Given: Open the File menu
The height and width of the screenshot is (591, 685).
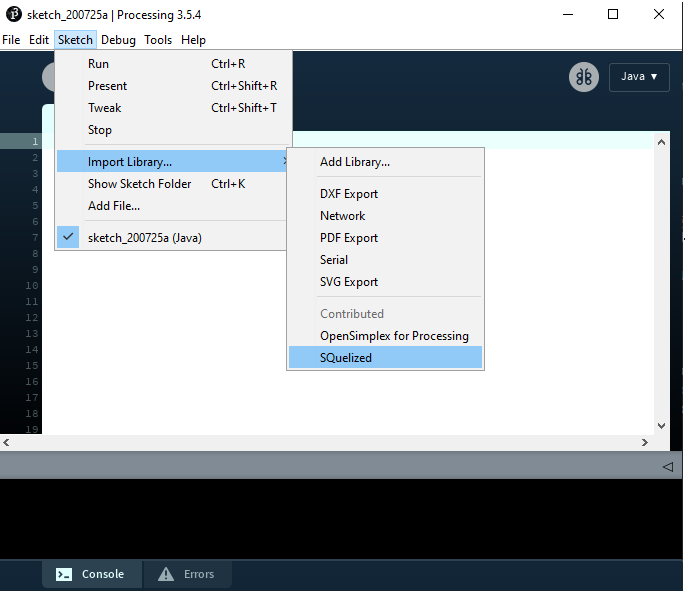Looking at the screenshot, I should click(x=11, y=40).
